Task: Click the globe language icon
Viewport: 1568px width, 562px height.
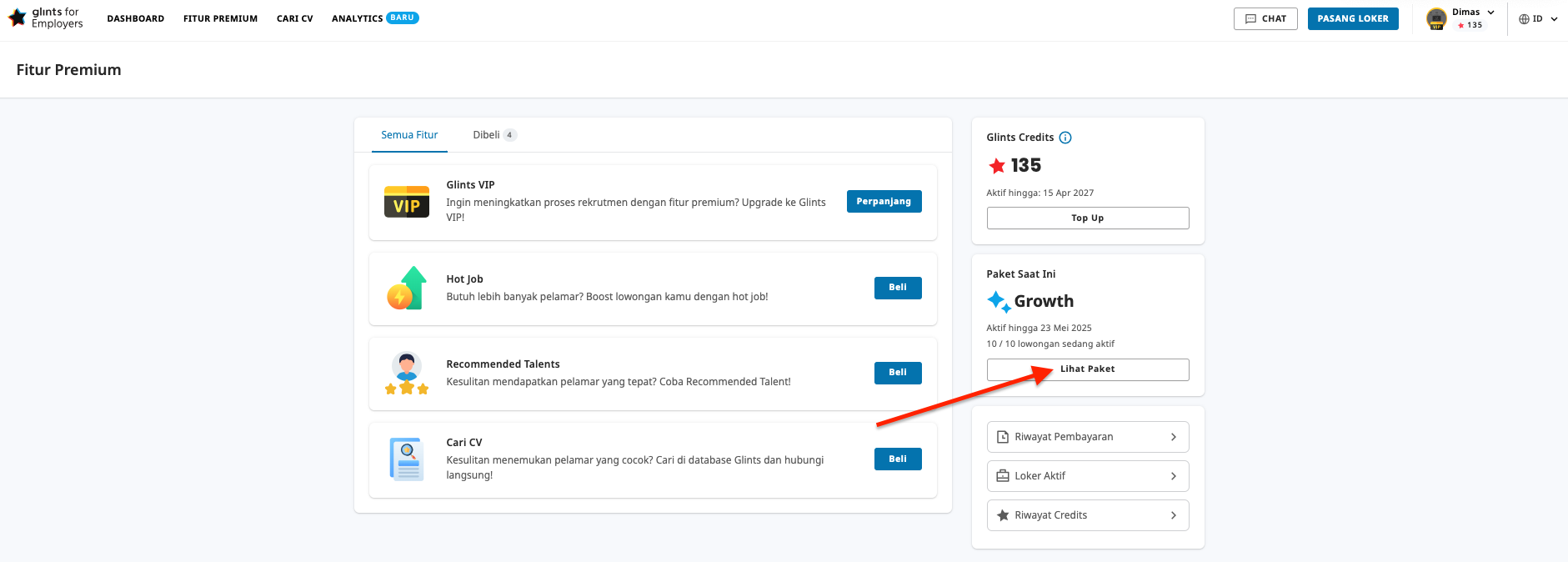Action: click(x=1524, y=19)
